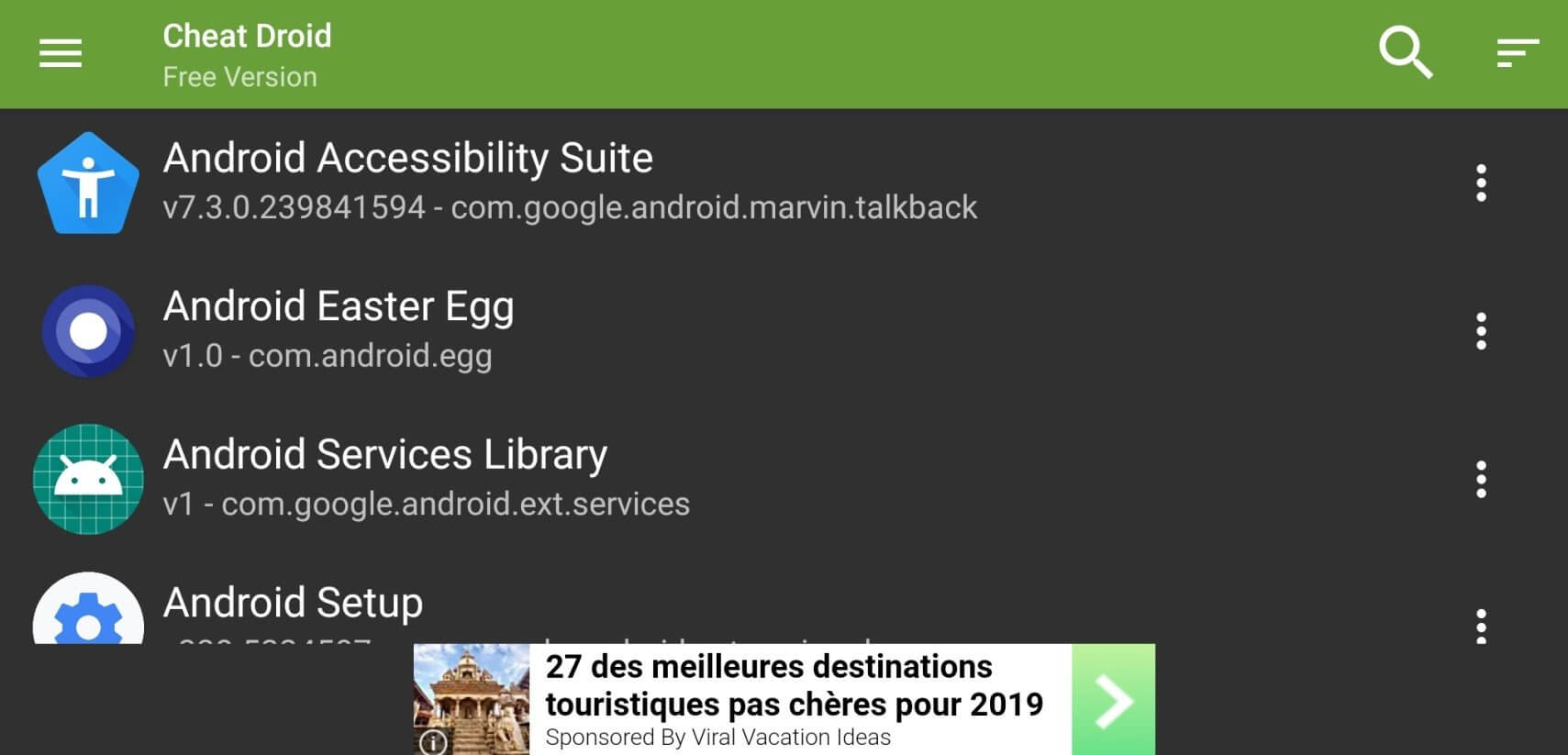Tap the Android Accessibility Suite app icon

88,183
